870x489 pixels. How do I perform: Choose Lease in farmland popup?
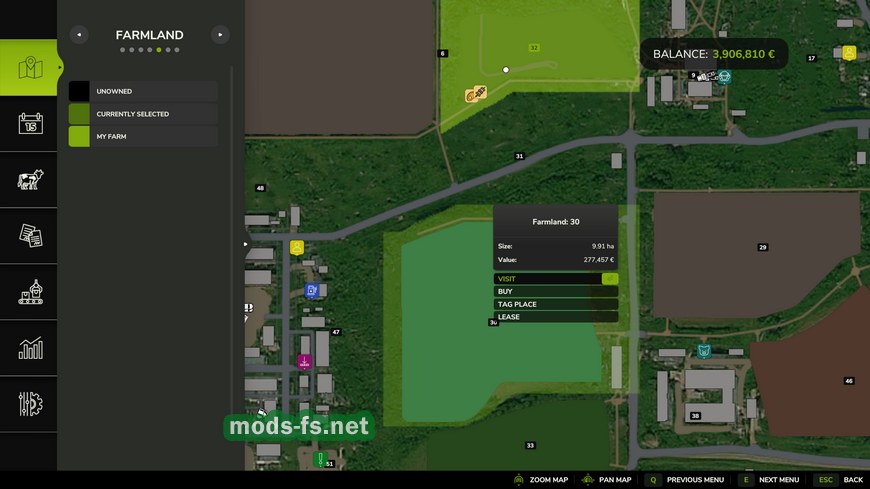coord(555,317)
